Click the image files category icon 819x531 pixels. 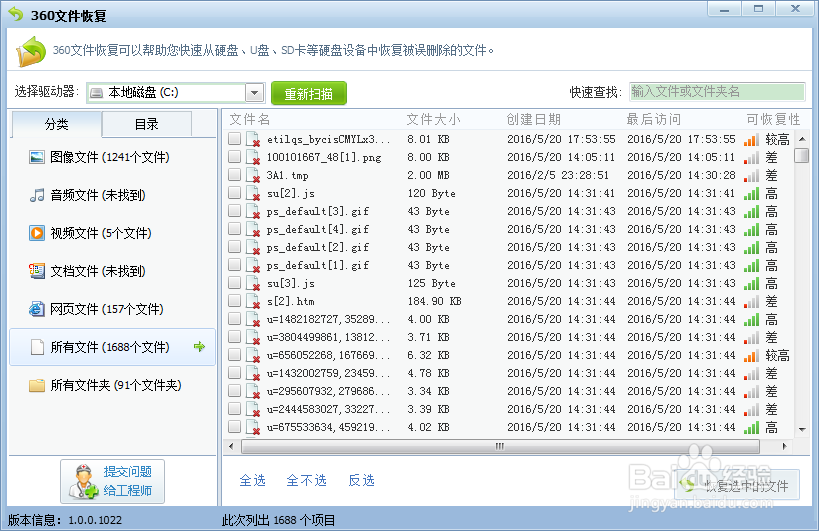click(37, 157)
